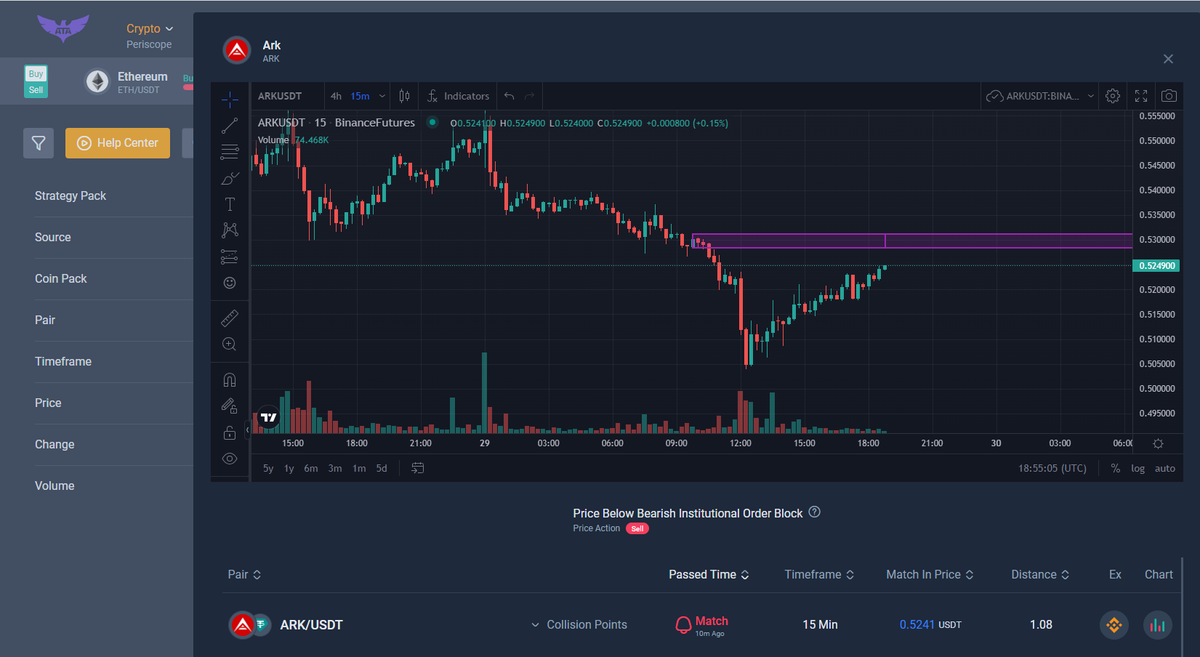Open the ARK/USDT chart icon in row
This screenshot has height=657, width=1200.
pos(1157,625)
